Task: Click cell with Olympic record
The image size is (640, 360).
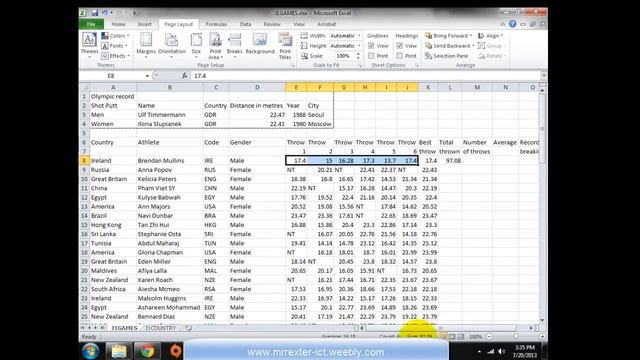Action: 113,97
